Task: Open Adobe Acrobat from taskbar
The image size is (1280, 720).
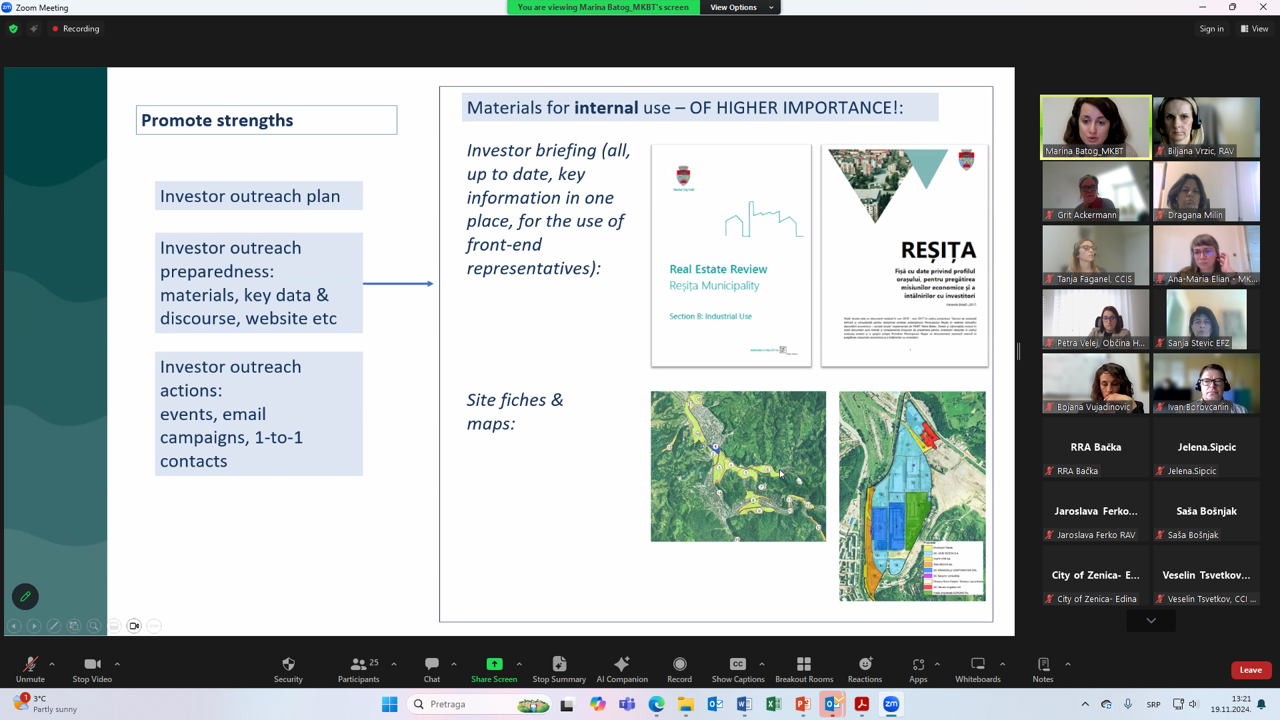Action: [862, 704]
